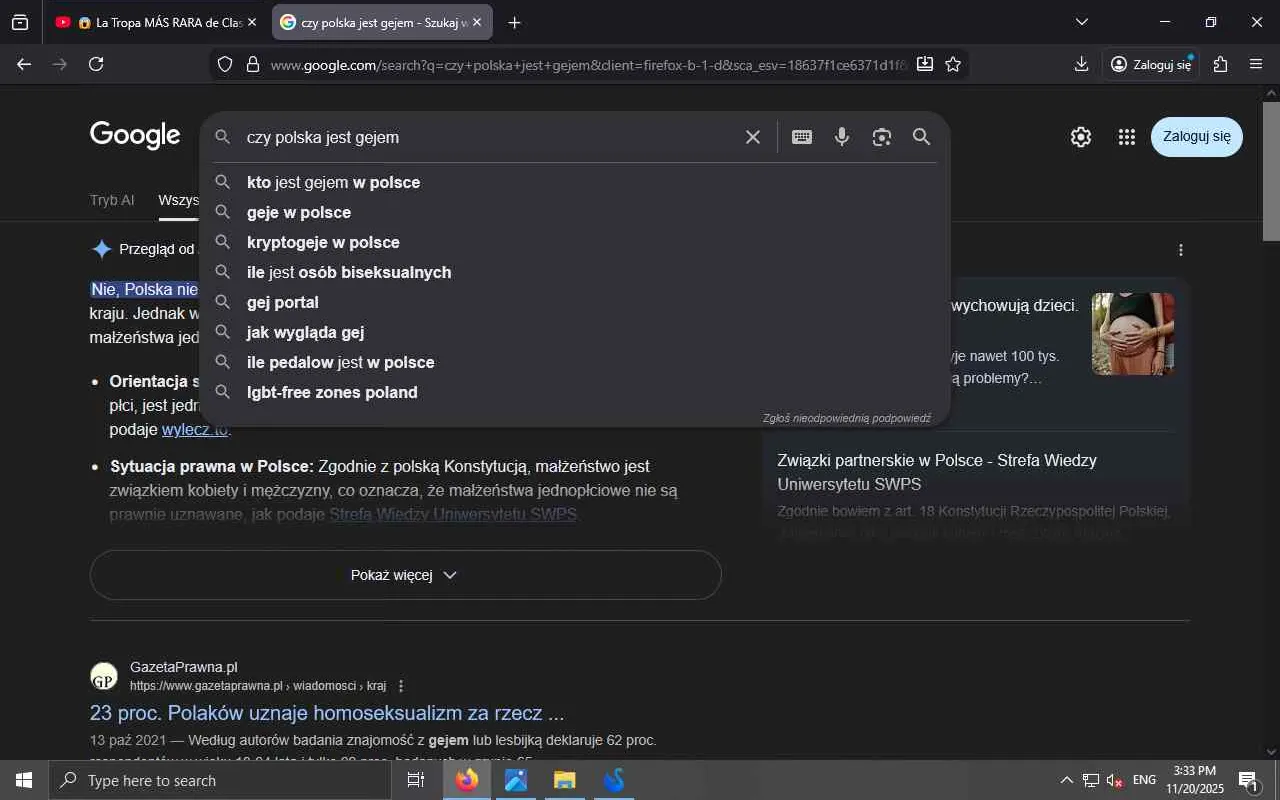
Task: Expand AI overview with Pokaż więcej
Action: [405, 575]
